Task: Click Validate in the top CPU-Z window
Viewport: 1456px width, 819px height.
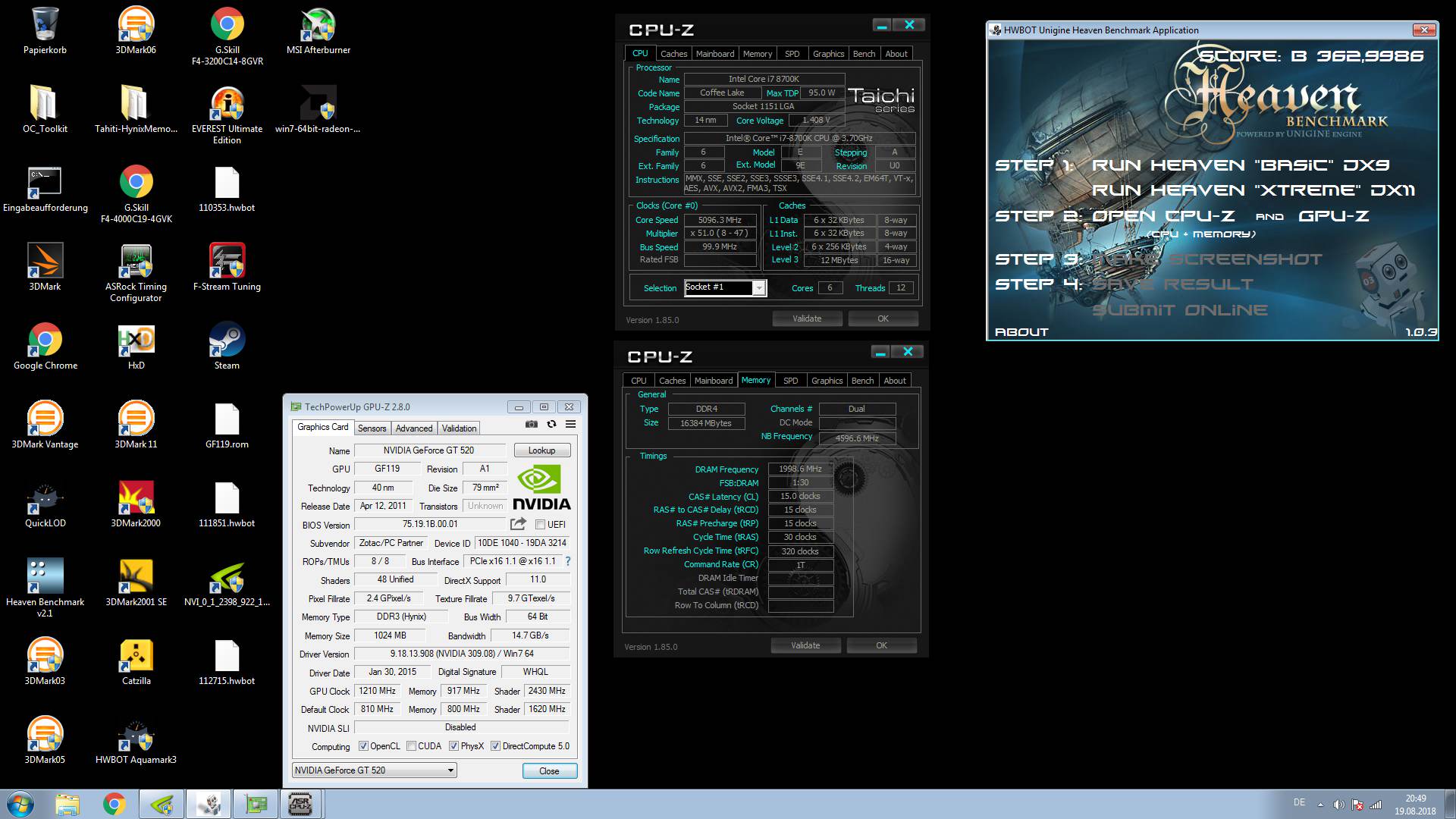Action: [807, 318]
